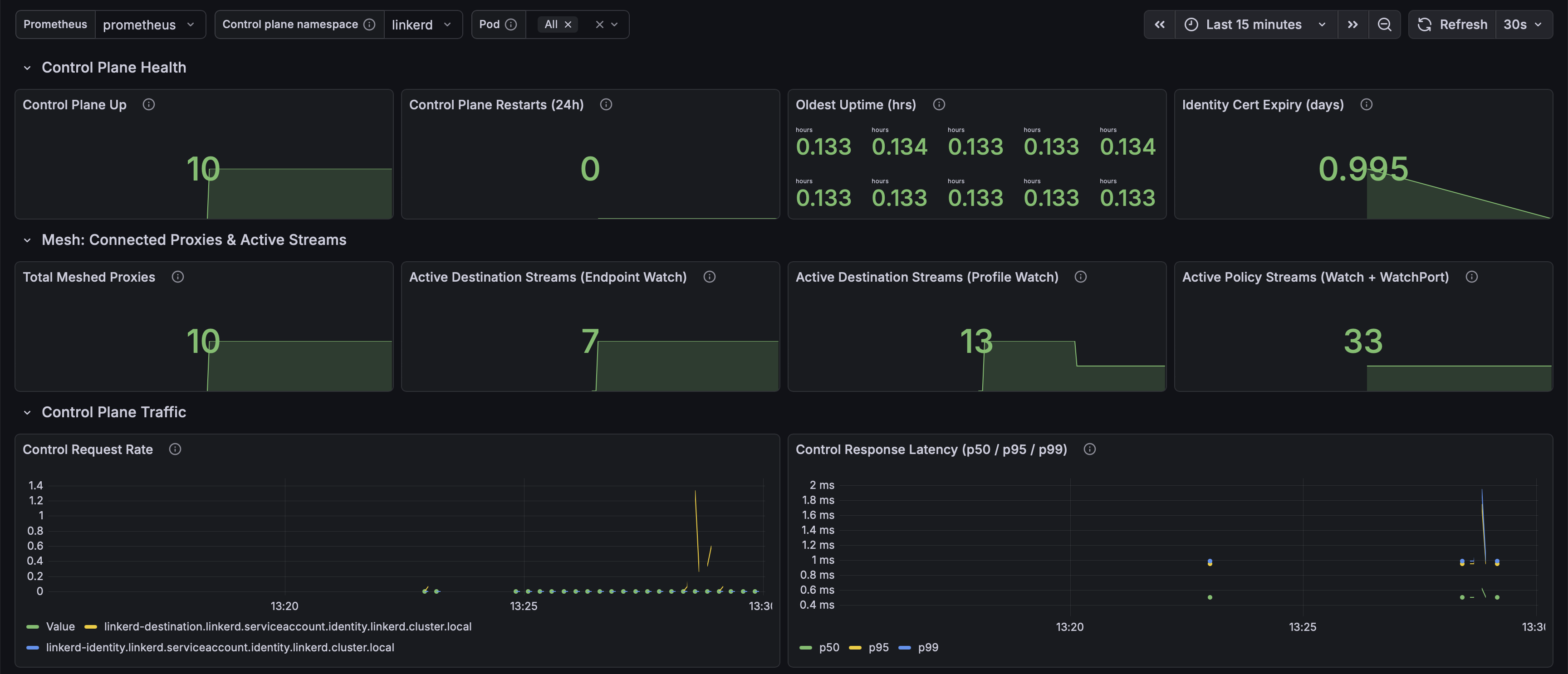Remove the All pod filter chip
Image resolution: width=1568 pixels, height=674 pixels.
tap(568, 24)
